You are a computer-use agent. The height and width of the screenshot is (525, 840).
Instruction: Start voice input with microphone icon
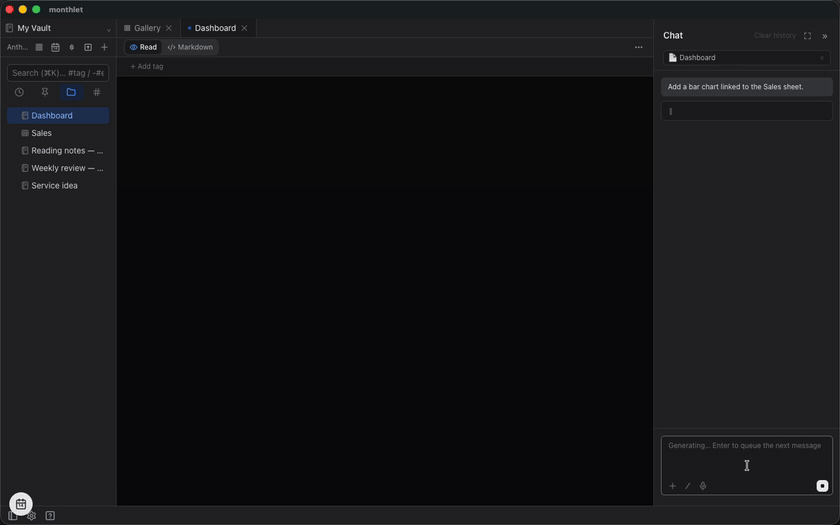(x=703, y=486)
